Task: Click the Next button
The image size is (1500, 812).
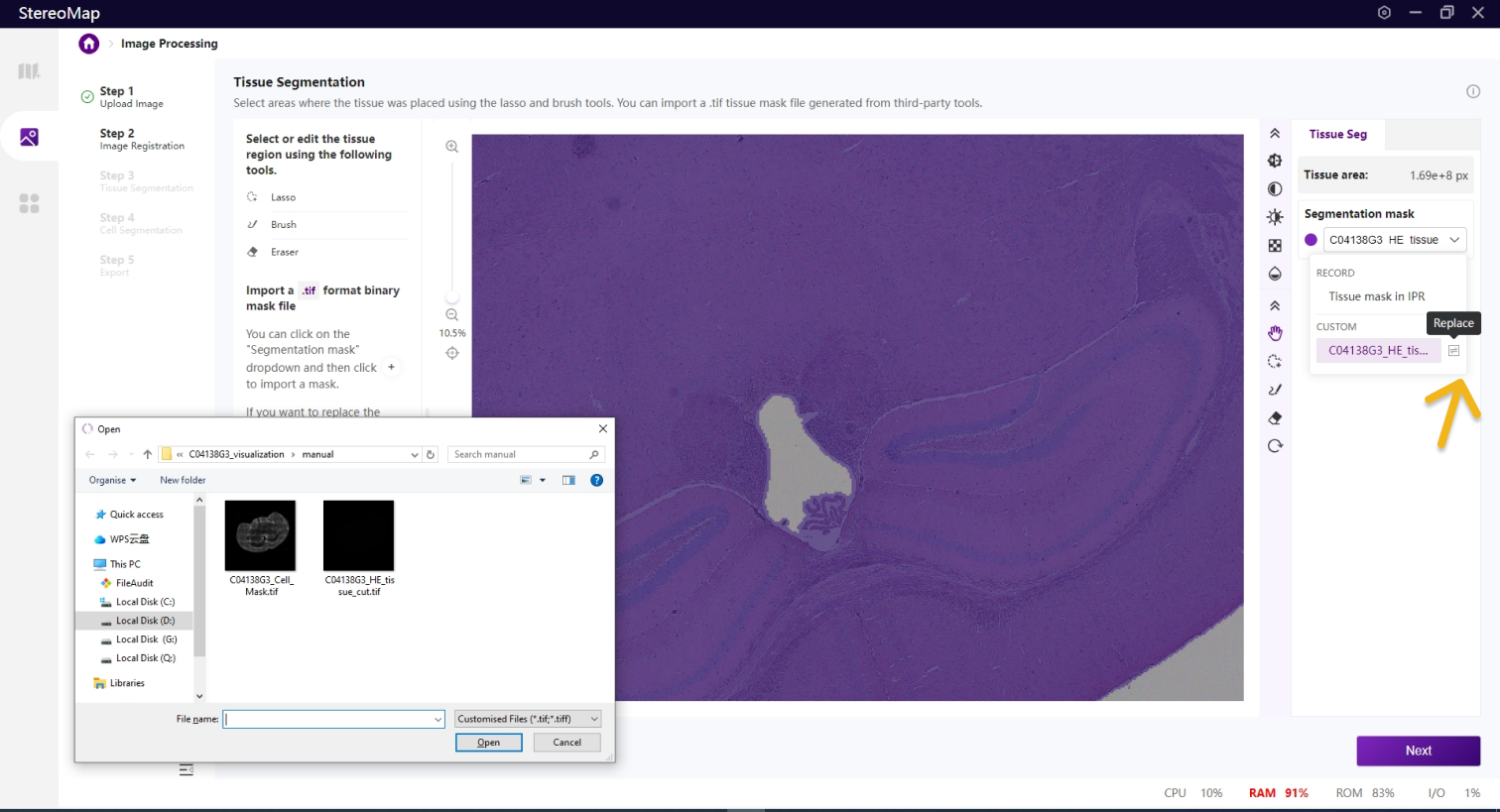Action: point(1418,751)
